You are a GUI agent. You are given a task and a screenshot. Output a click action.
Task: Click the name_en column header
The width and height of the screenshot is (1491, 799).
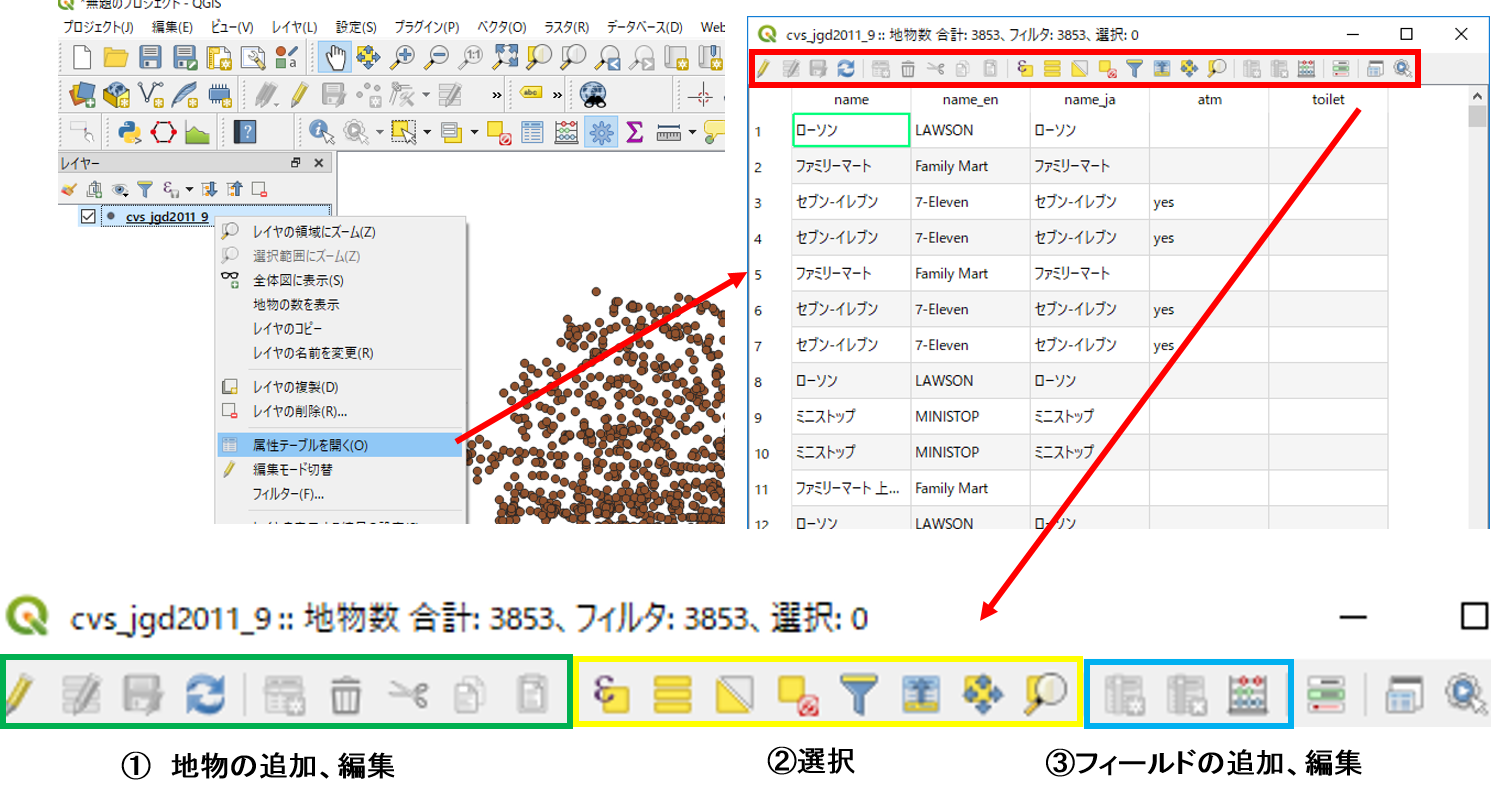tap(970, 100)
